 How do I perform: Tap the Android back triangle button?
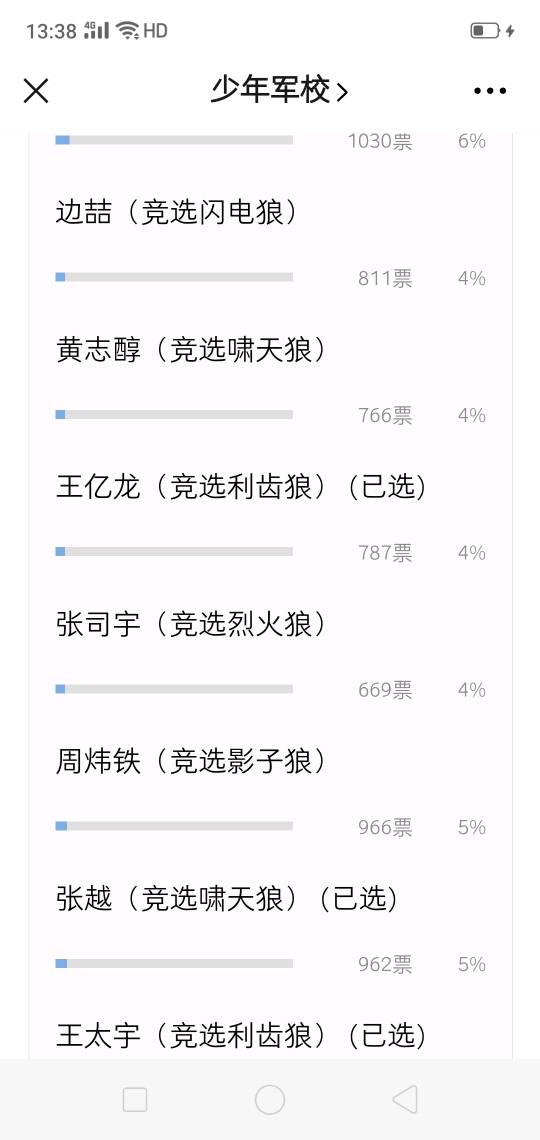pyautogui.click(x=405, y=1099)
